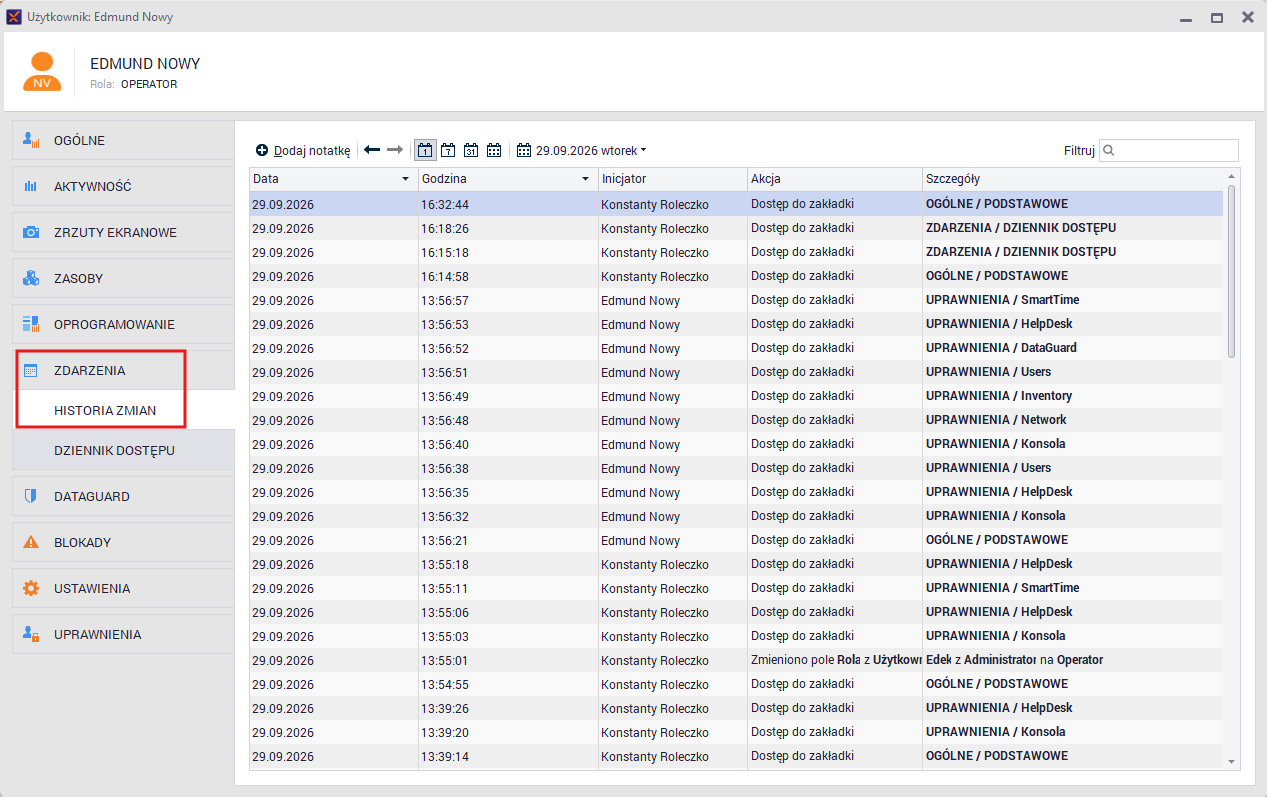1267x797 pixels.
Task: Switch to the DZIENNIK DOSTĘPU subtab
Action: 123,451
